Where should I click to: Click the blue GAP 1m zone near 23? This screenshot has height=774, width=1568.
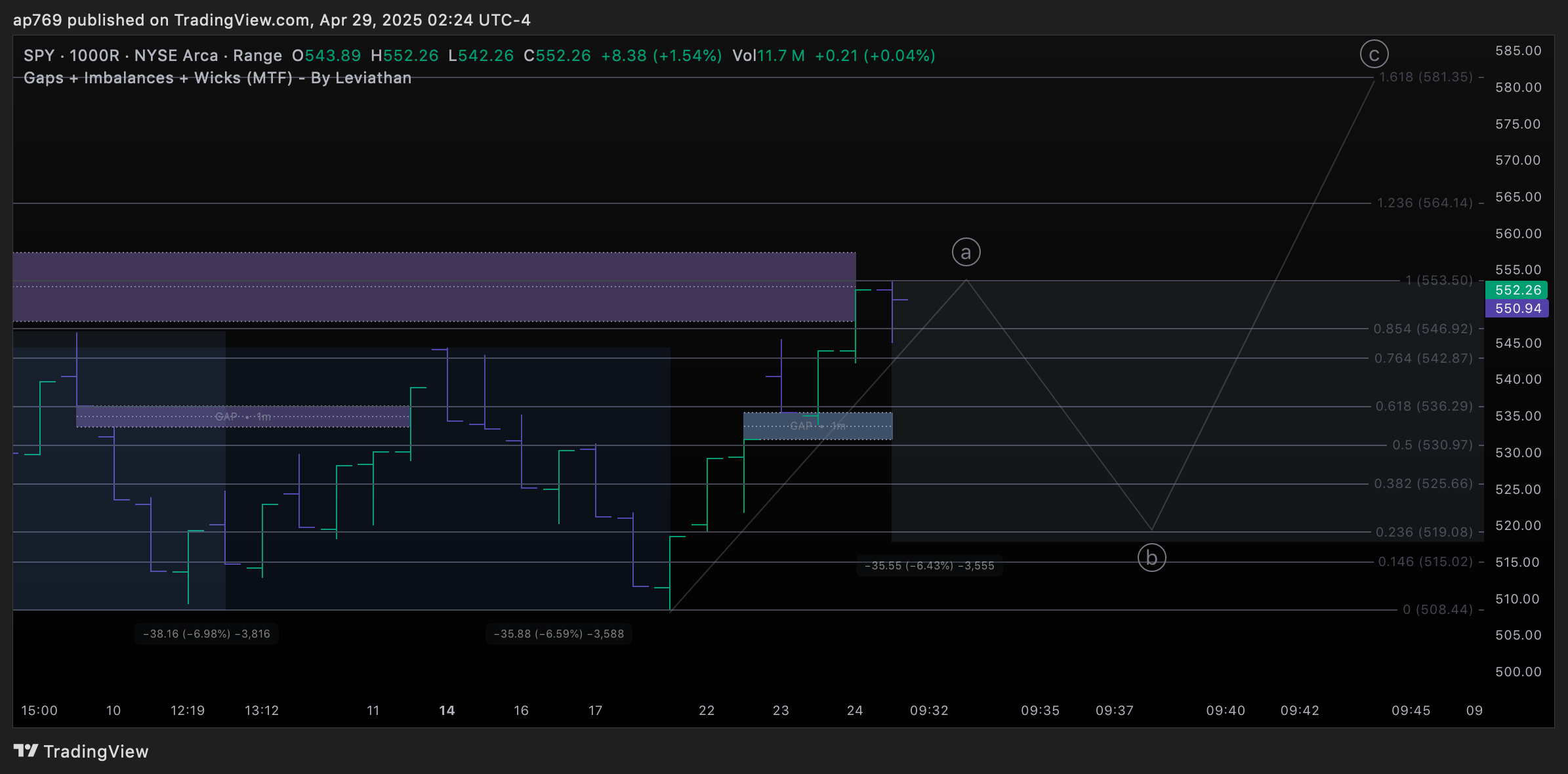pyautogui.click(x=817, y=426)
